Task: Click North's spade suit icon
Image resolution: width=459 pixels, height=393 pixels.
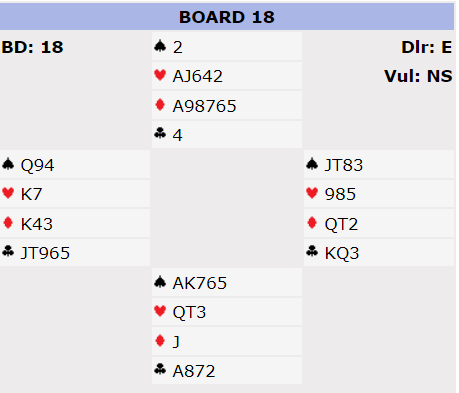Action: 160,46
